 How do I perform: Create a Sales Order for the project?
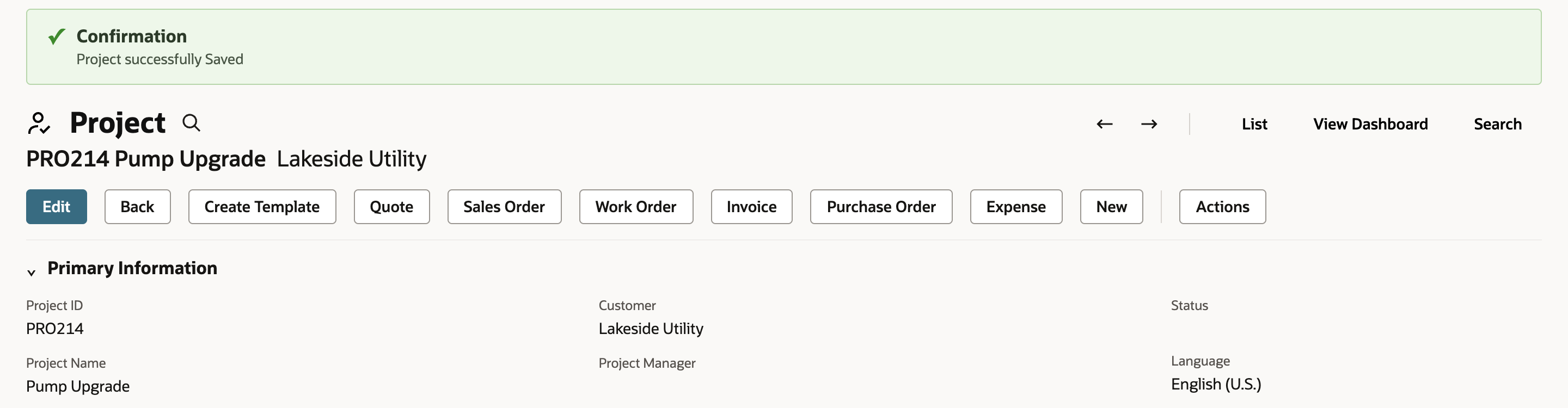504,207
